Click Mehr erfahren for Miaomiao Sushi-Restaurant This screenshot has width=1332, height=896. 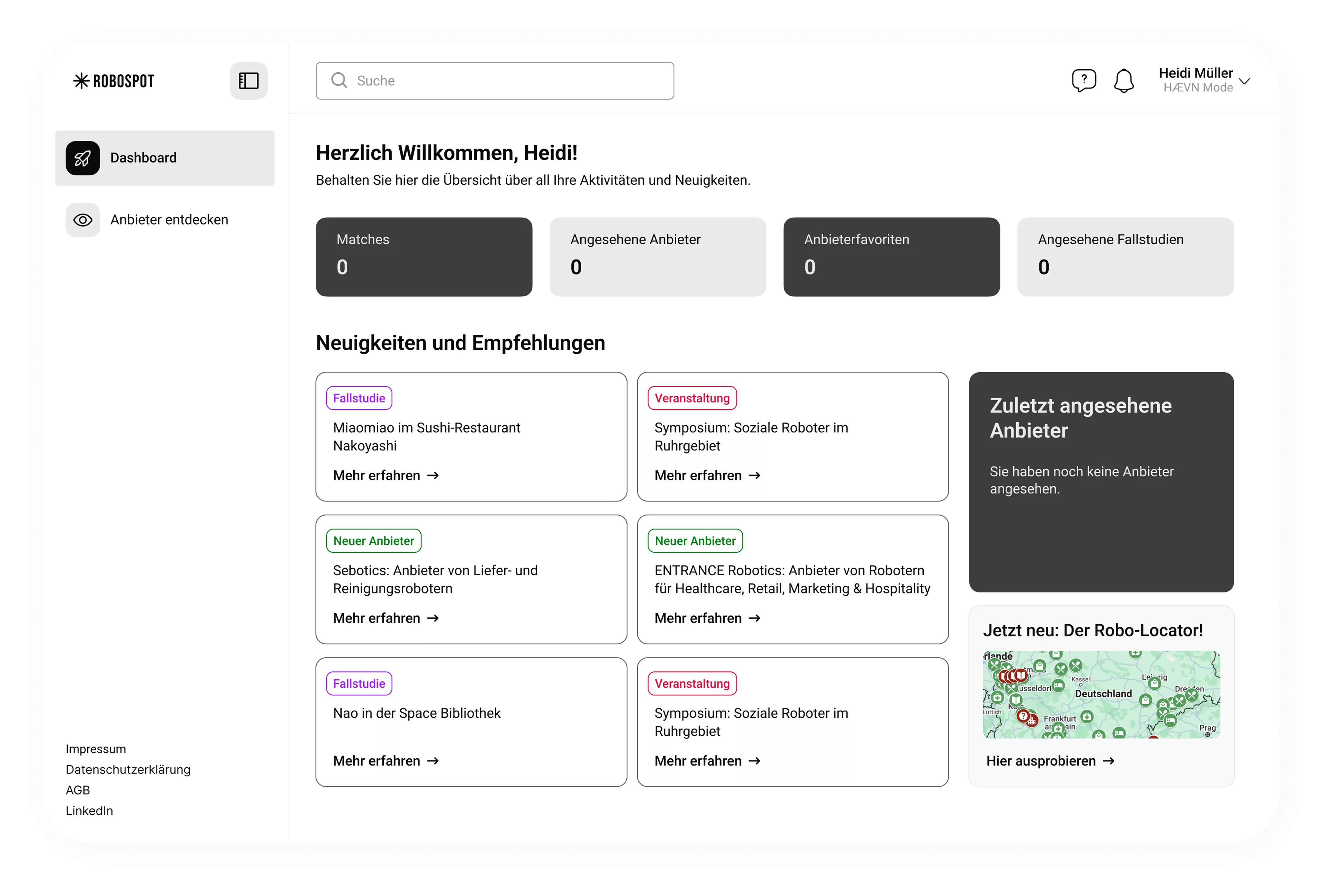pos(386,476)
